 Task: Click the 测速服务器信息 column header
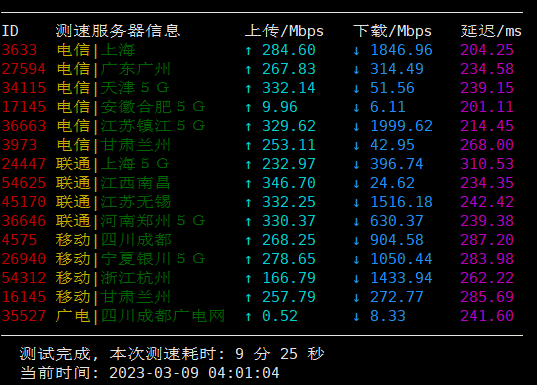click(118, 31)
